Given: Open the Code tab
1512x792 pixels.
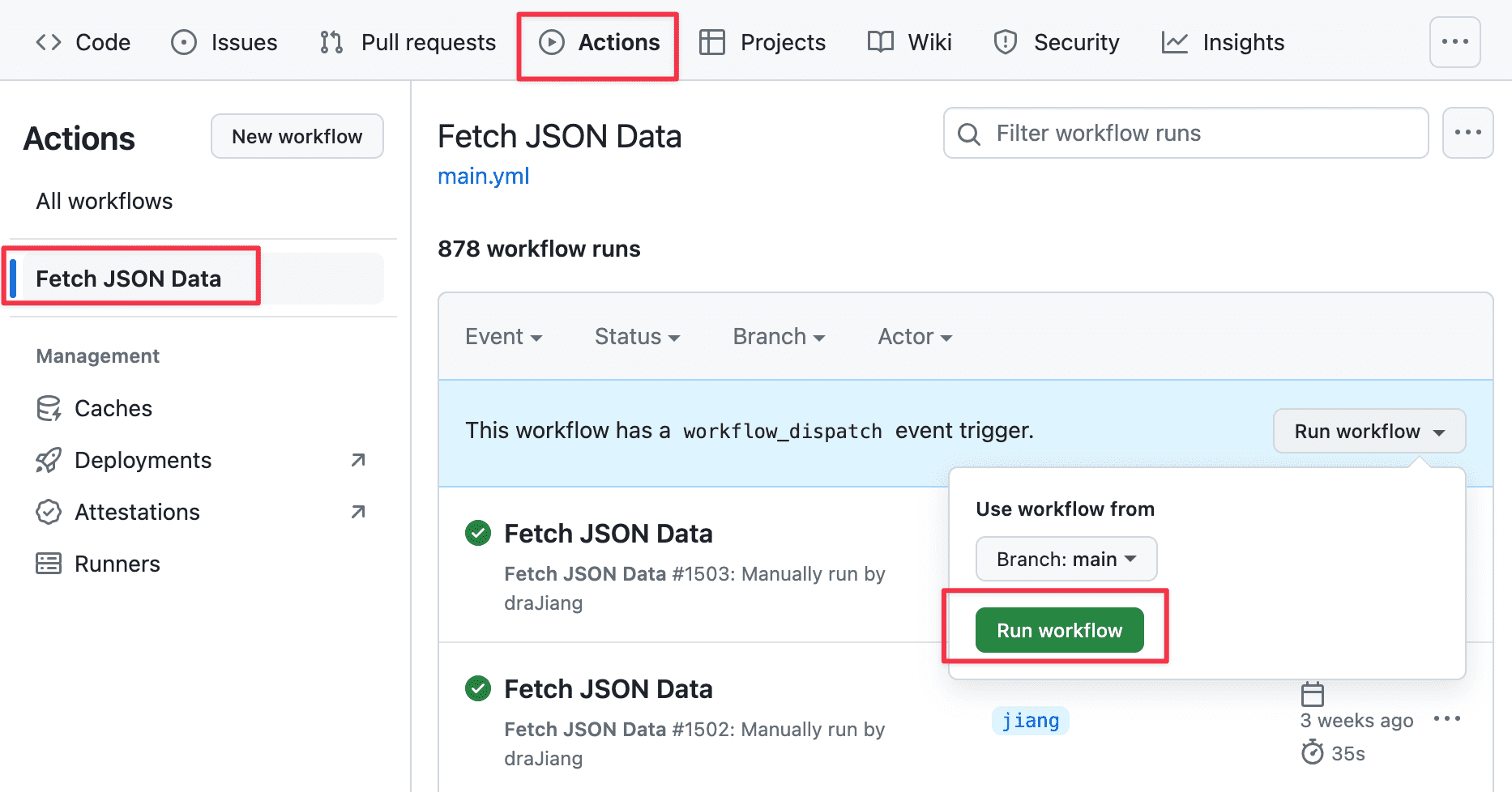Looking at the screenshot, I should [x=83, y=42].
